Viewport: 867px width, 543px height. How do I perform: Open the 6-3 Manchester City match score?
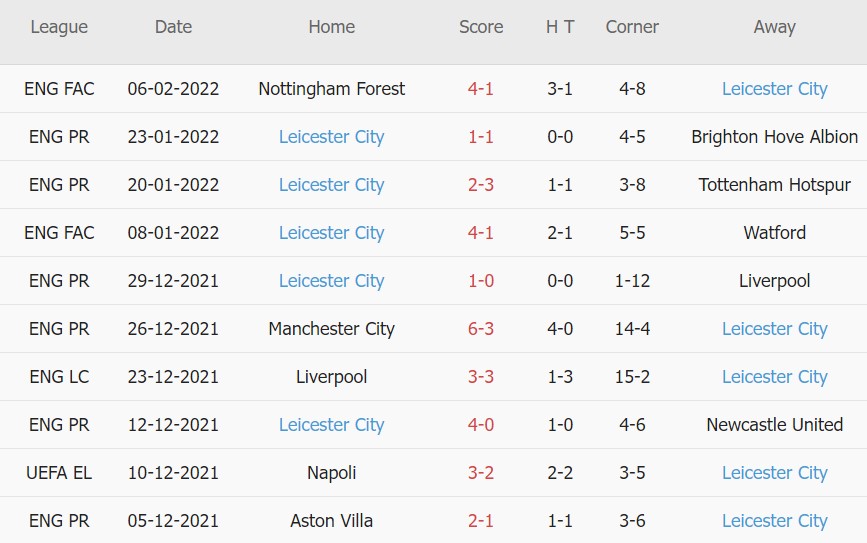pyautogui.click(x=481, y=329)
